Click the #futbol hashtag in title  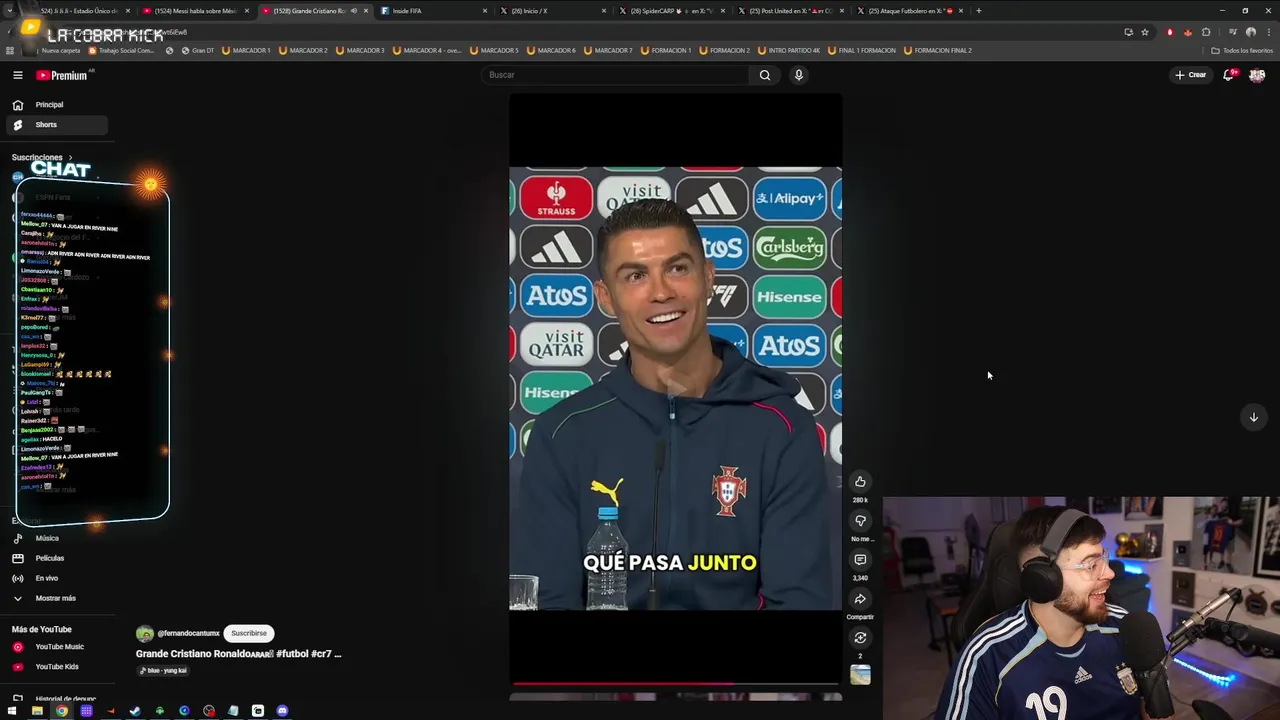(291, 654)
